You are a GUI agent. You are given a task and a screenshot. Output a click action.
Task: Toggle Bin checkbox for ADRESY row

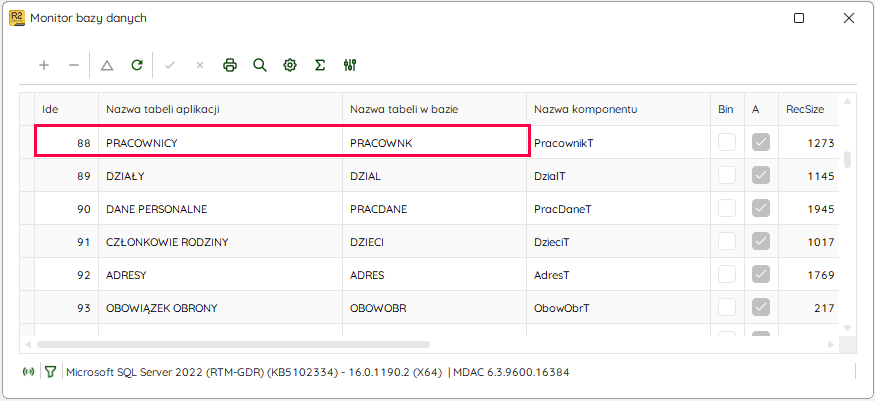(727, 274)
